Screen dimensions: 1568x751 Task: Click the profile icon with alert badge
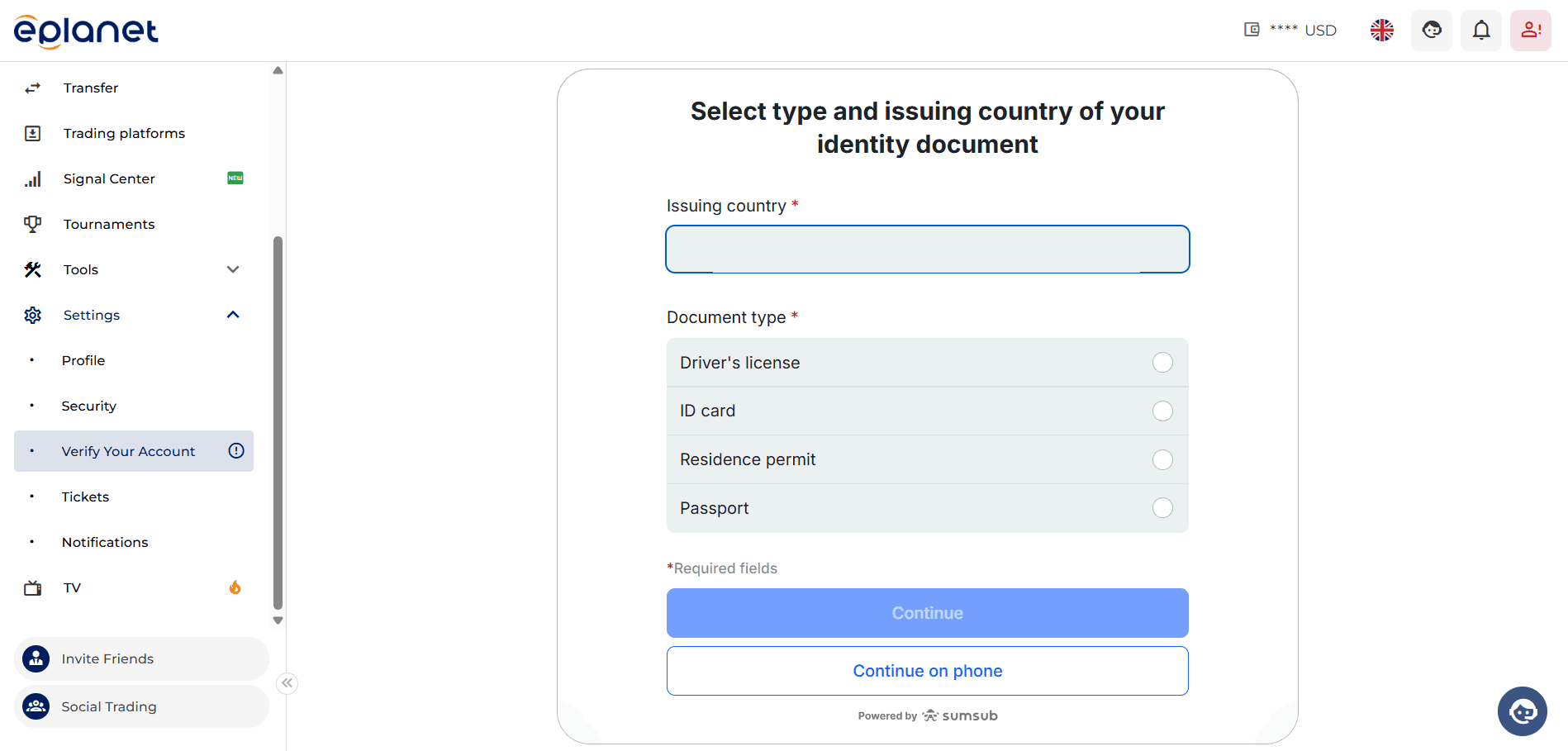click(1530, 30)
